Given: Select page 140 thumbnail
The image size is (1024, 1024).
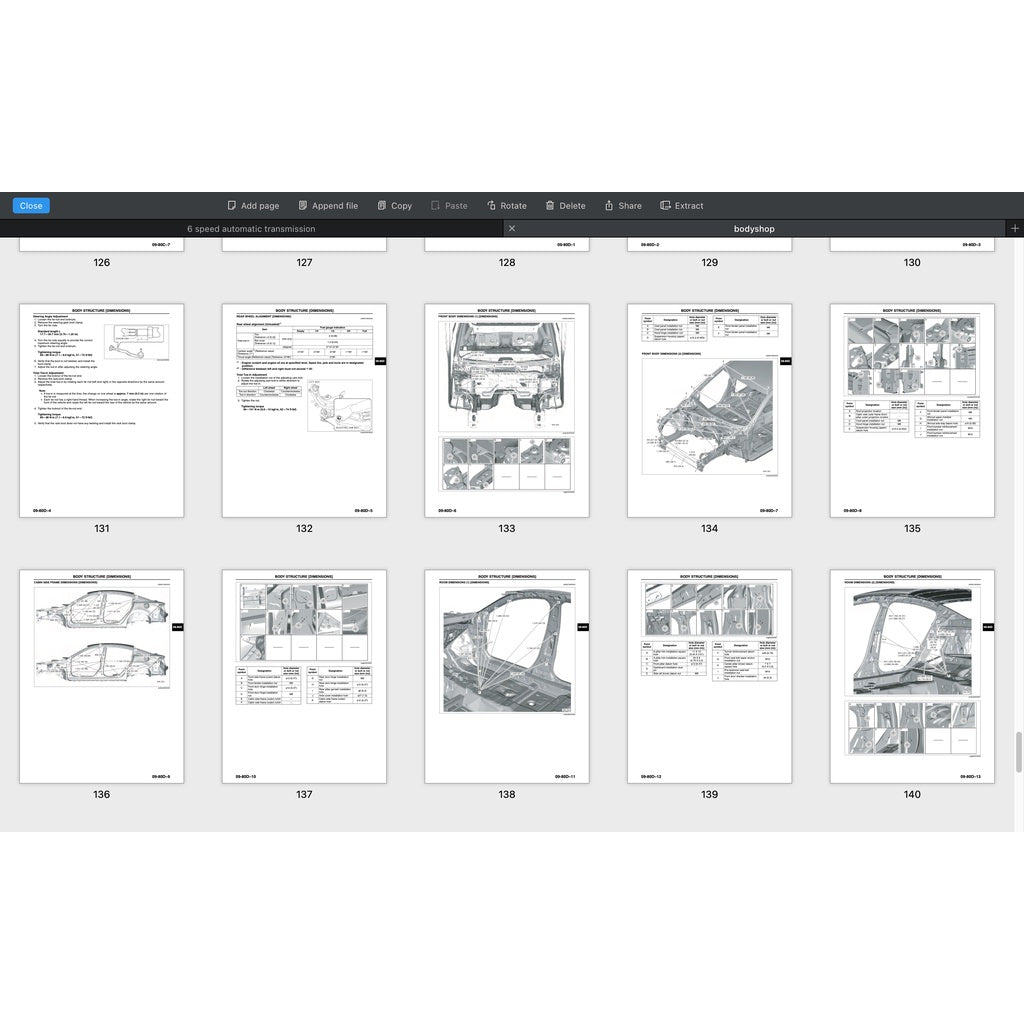Looking at the screenshot, I should click(x=912, y=677).
